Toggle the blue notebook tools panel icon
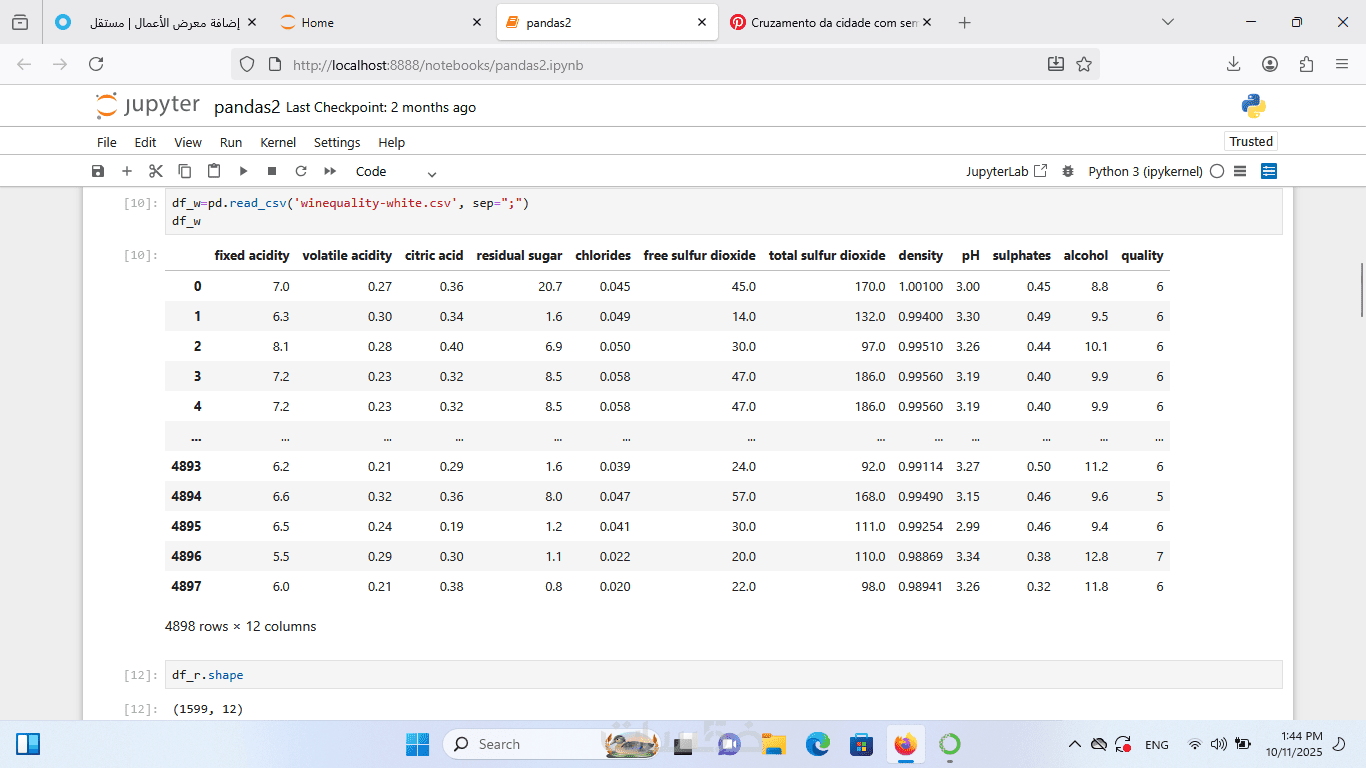This screenshot has height=768, width=1366. [1269, 171]
